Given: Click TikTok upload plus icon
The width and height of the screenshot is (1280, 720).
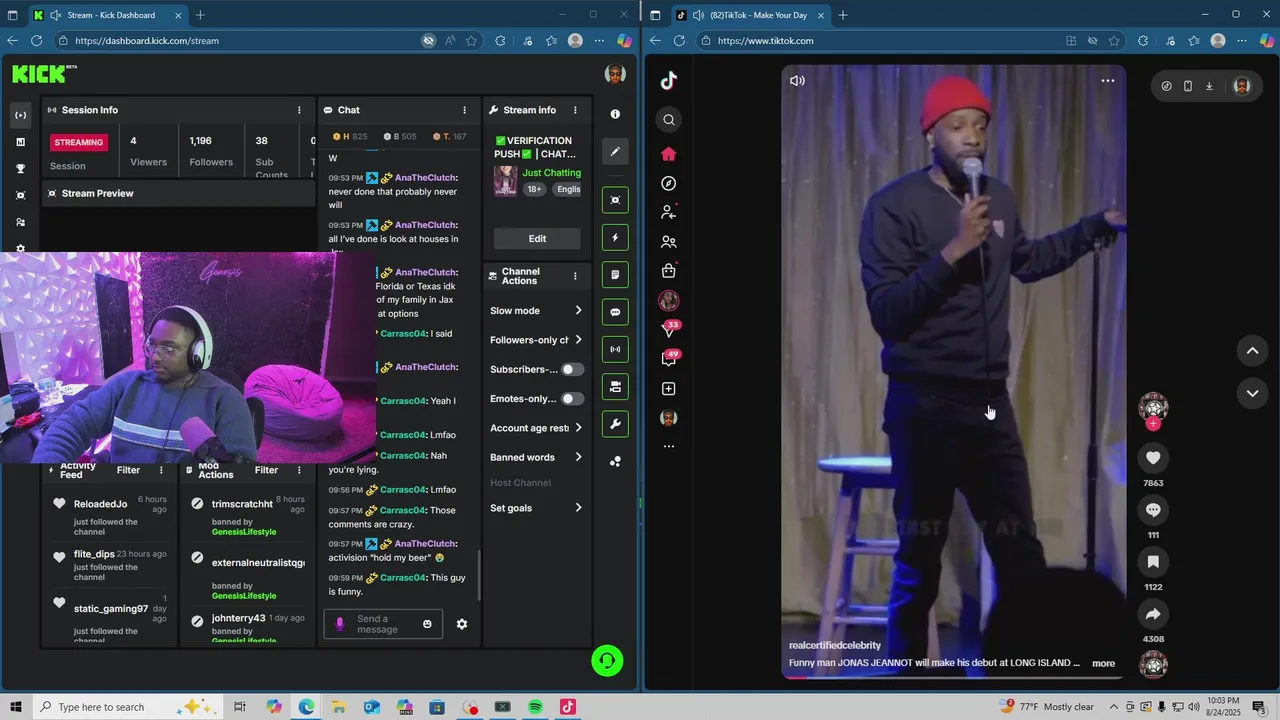Looking at the screenshot, I should click(x=669, y=389).
